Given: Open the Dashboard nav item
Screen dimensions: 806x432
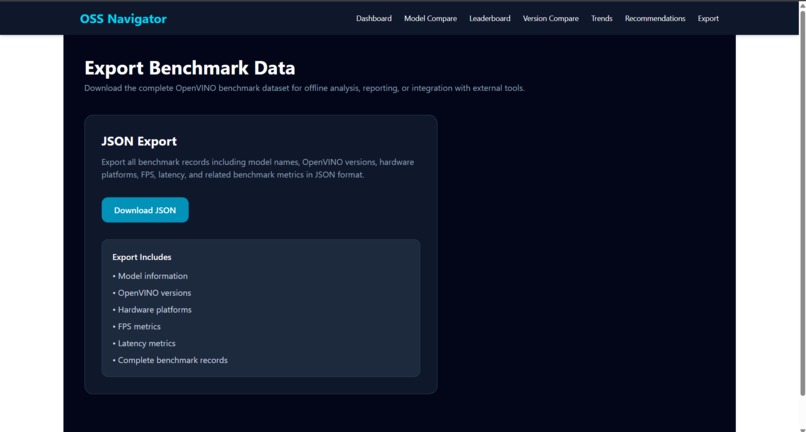Looking at the screenshot, I should 374,19.
